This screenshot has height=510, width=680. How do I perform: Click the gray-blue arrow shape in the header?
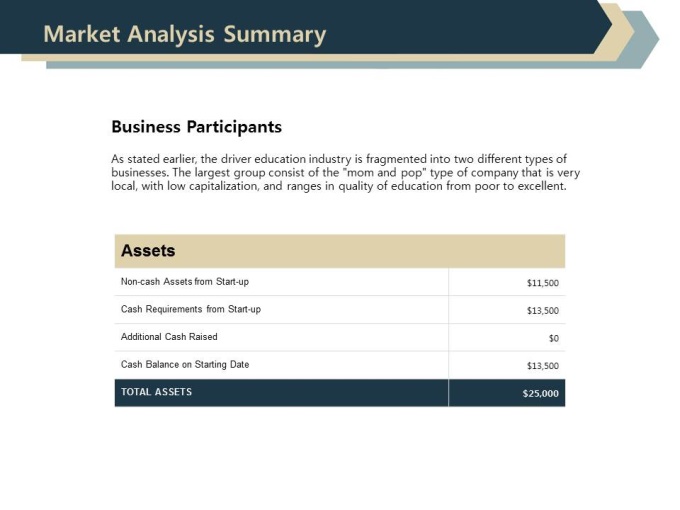click(646, 40)
